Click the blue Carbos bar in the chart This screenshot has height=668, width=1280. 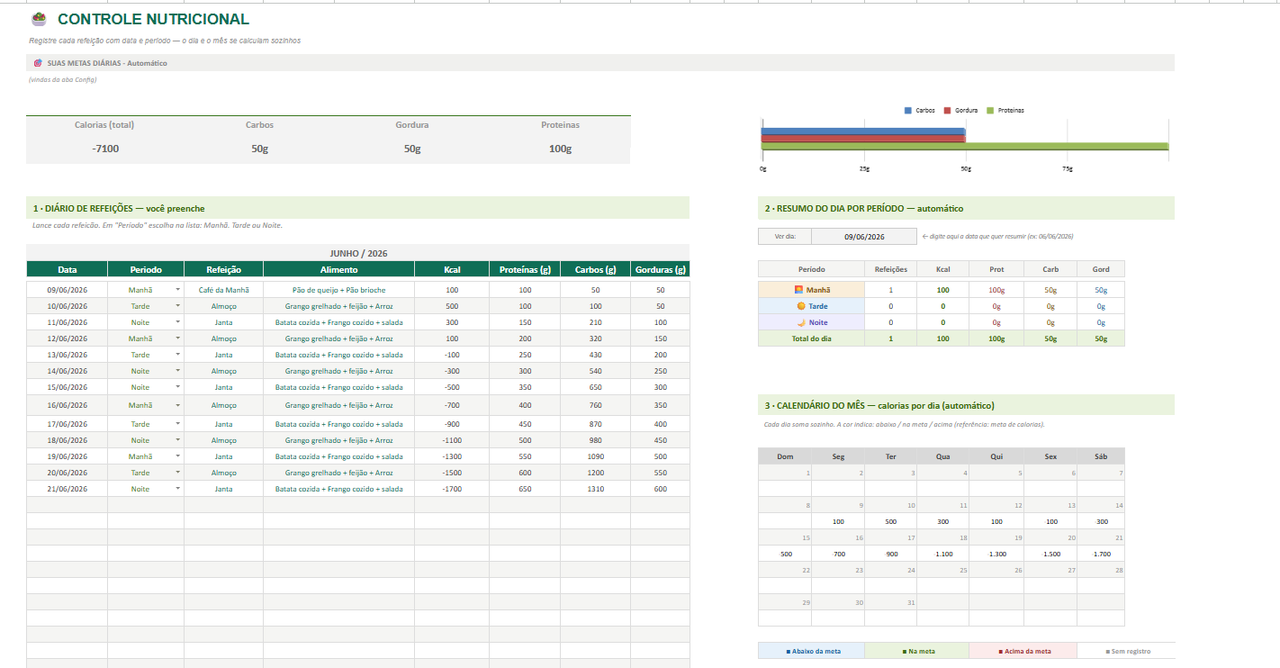pos(863,131)
